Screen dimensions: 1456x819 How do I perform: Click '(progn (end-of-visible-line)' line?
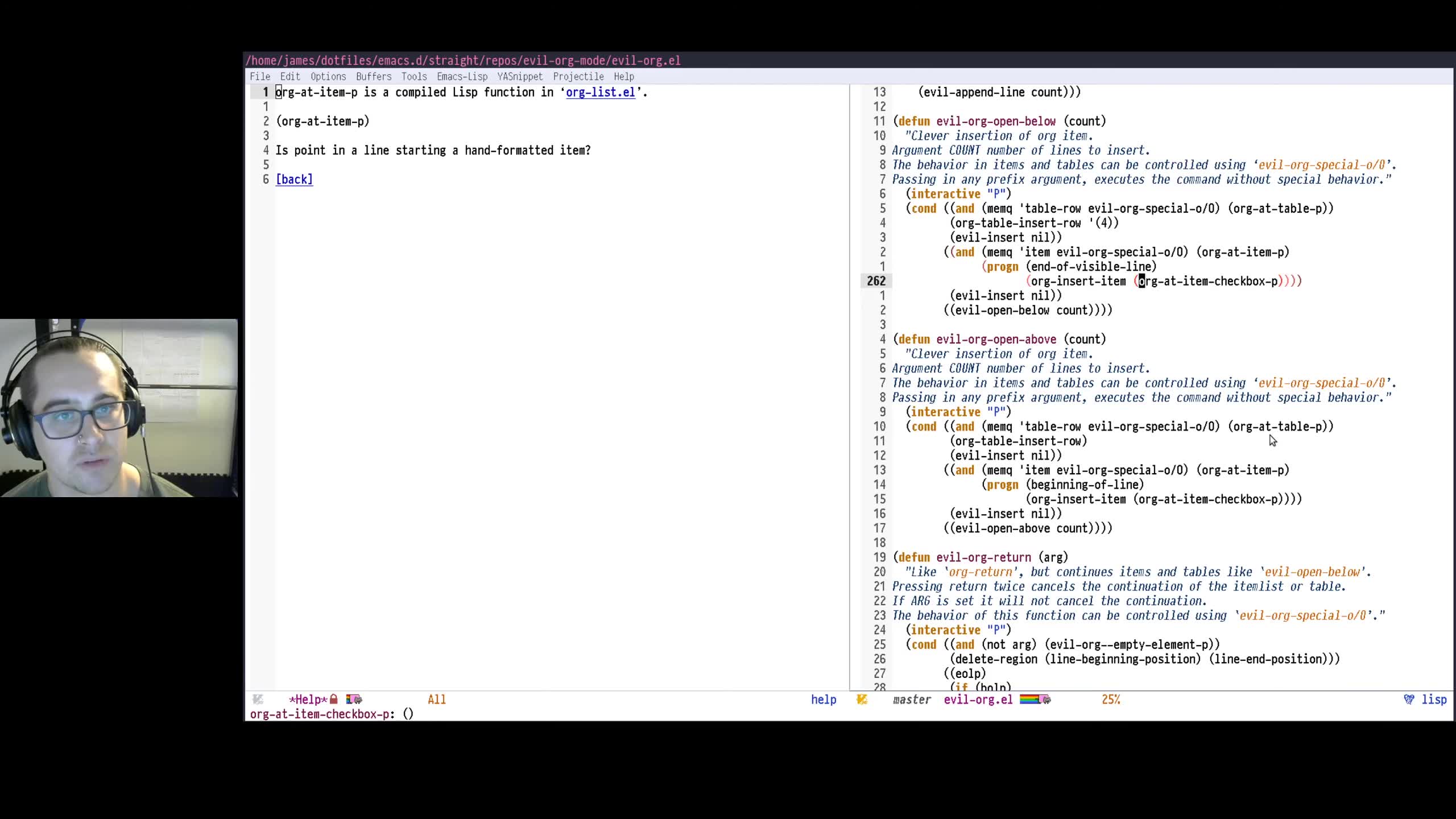[x=1069, y=267]
